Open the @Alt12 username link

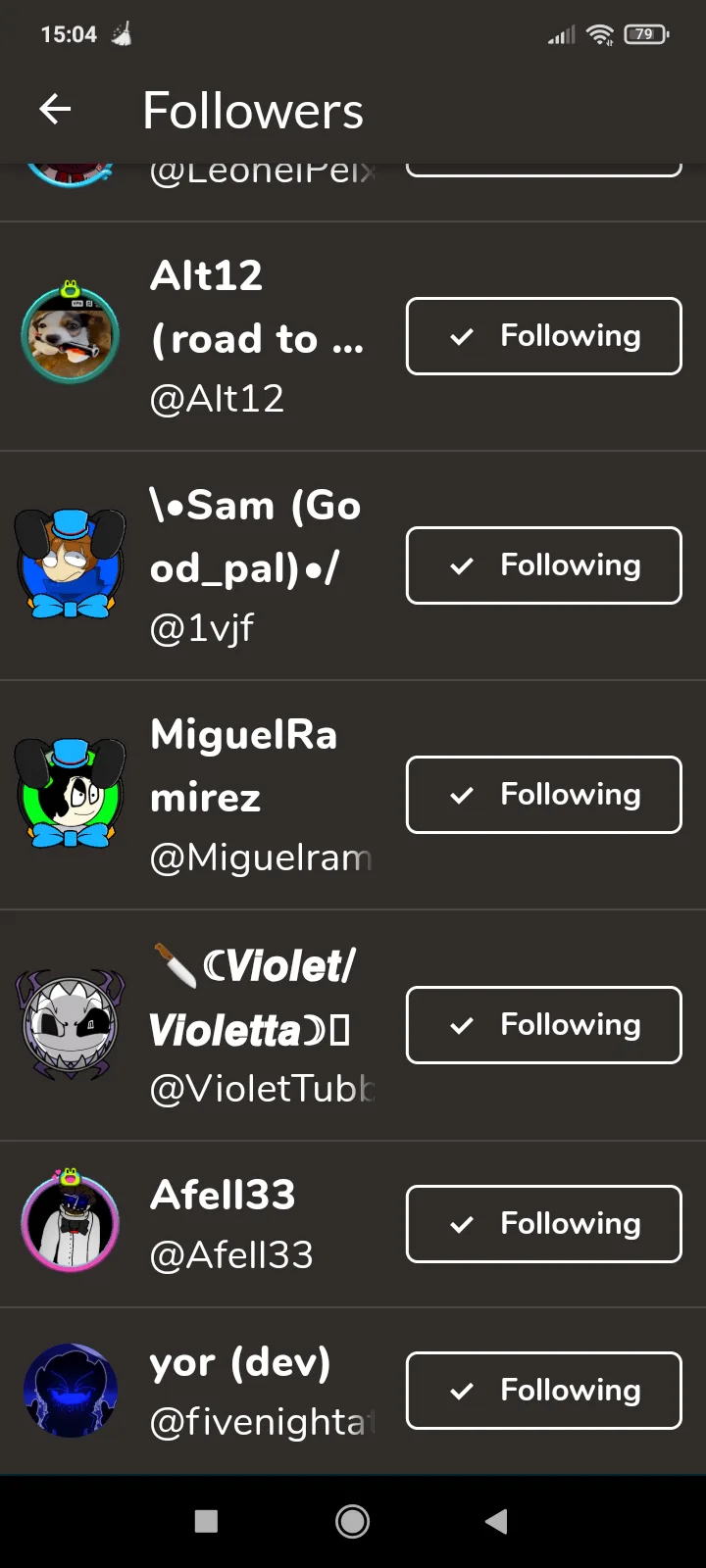(217, 399)
